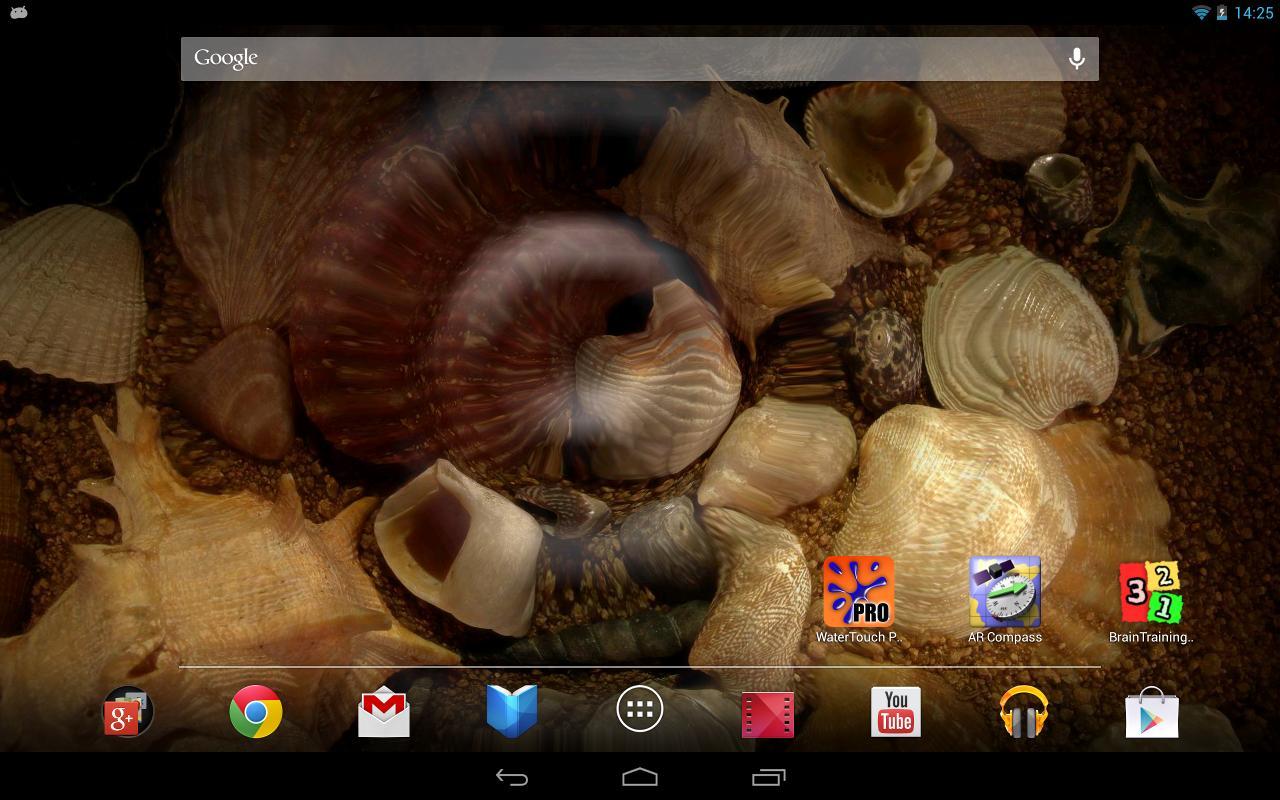The width and height of the screenshot is (1280, 800).
Task: Open the BrainTraining app
Action: tap(1148, 592)
